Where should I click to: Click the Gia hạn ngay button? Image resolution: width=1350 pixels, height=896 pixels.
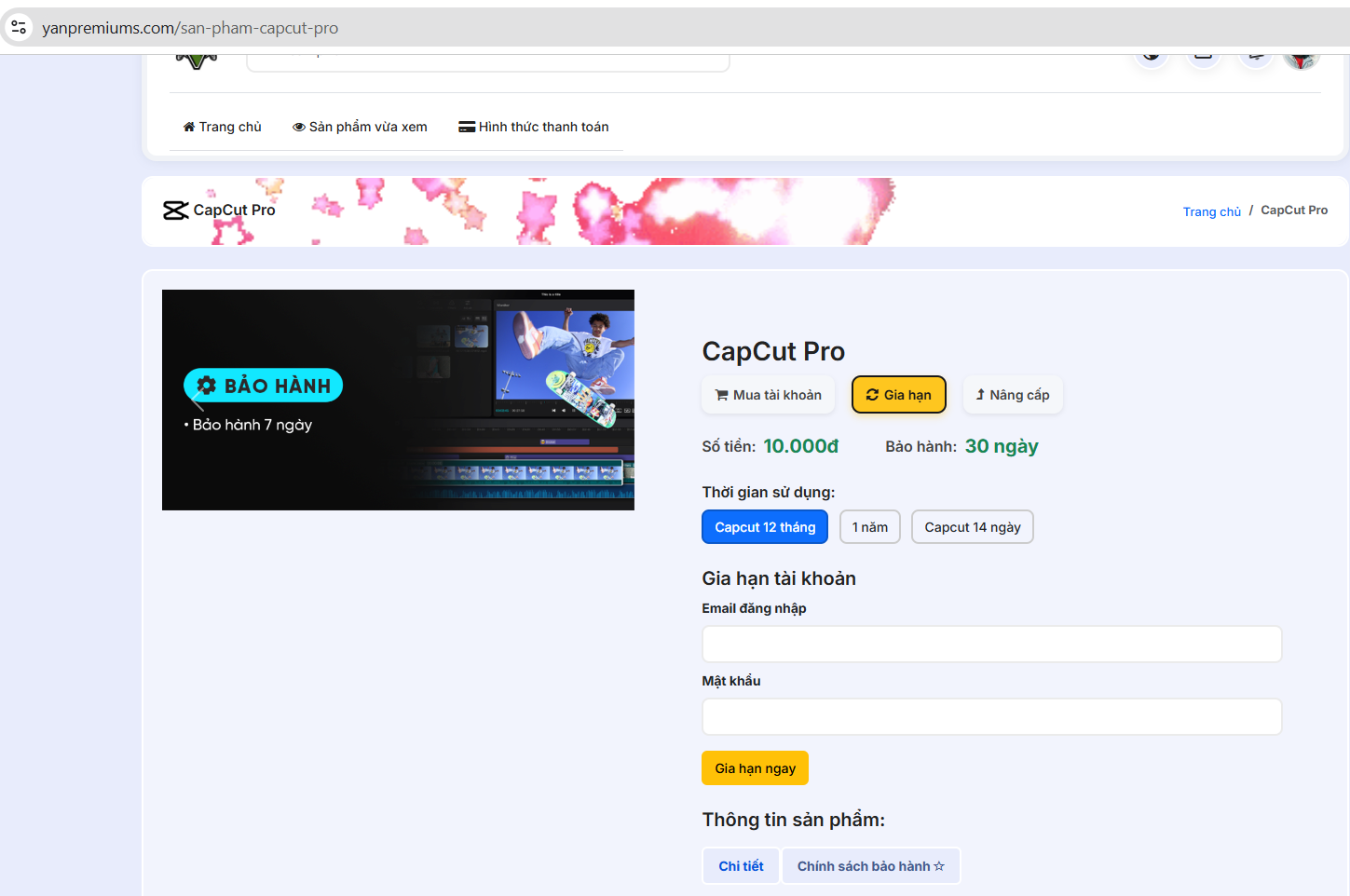click(755, 768)
